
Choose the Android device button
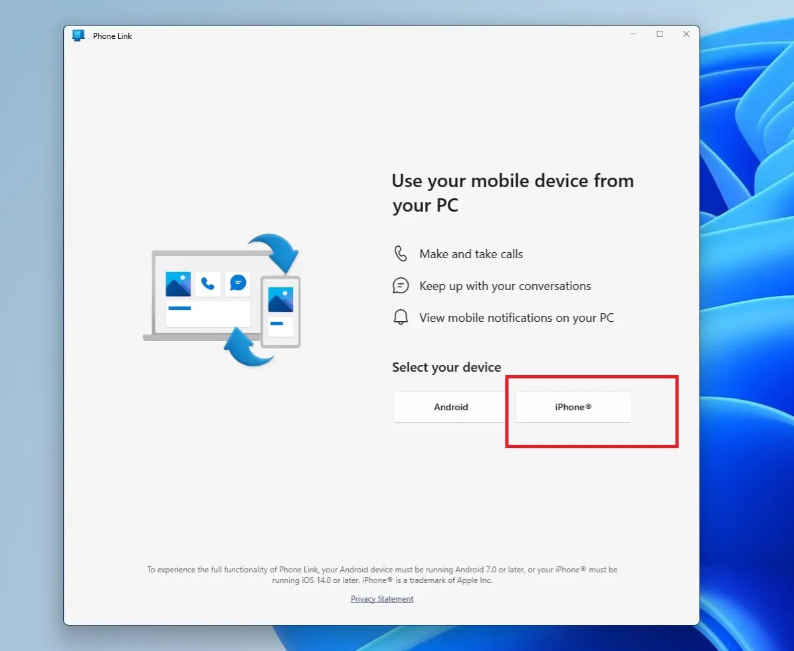tap(451, 406)
